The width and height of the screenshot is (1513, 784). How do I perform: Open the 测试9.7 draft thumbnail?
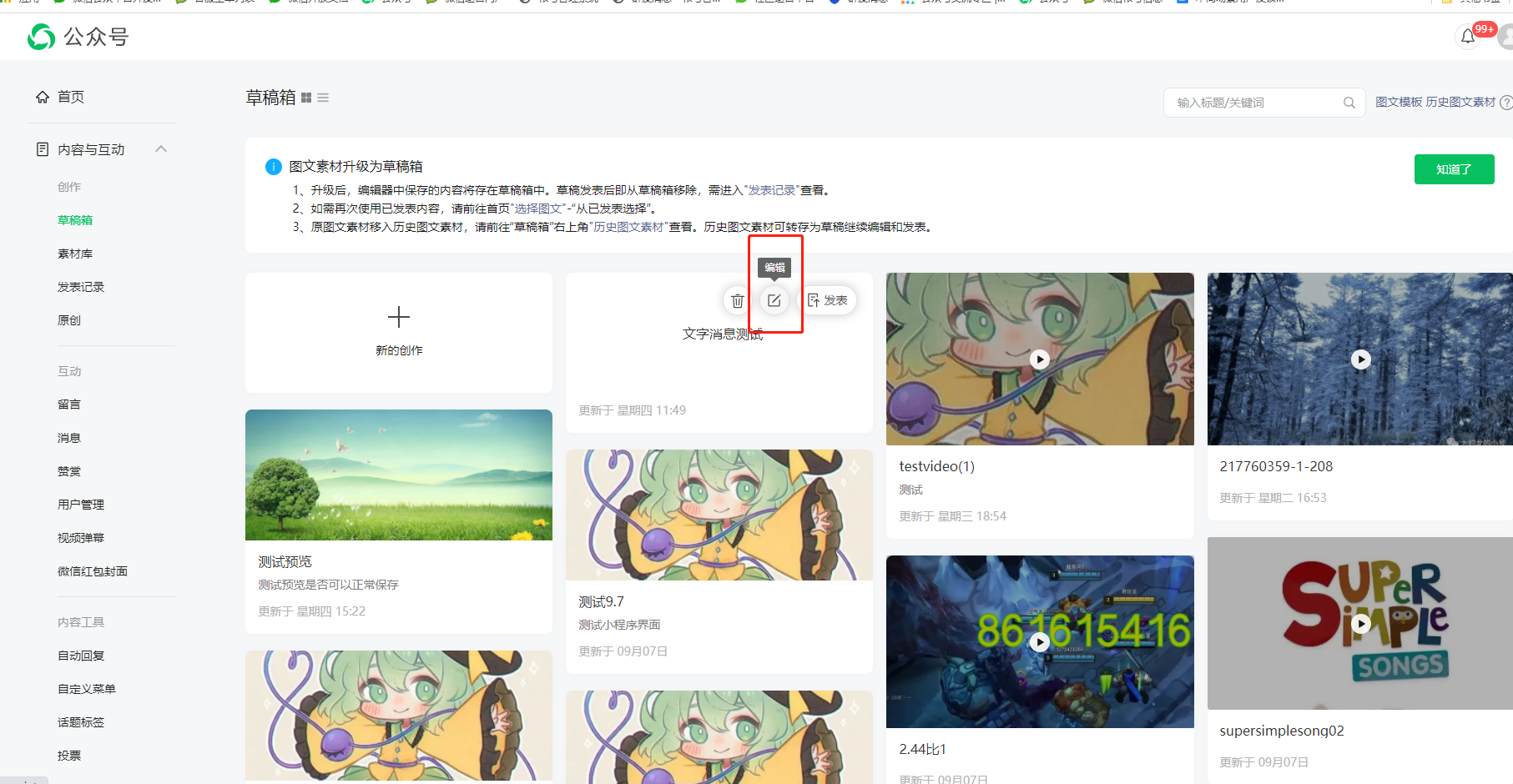[719, 515]
